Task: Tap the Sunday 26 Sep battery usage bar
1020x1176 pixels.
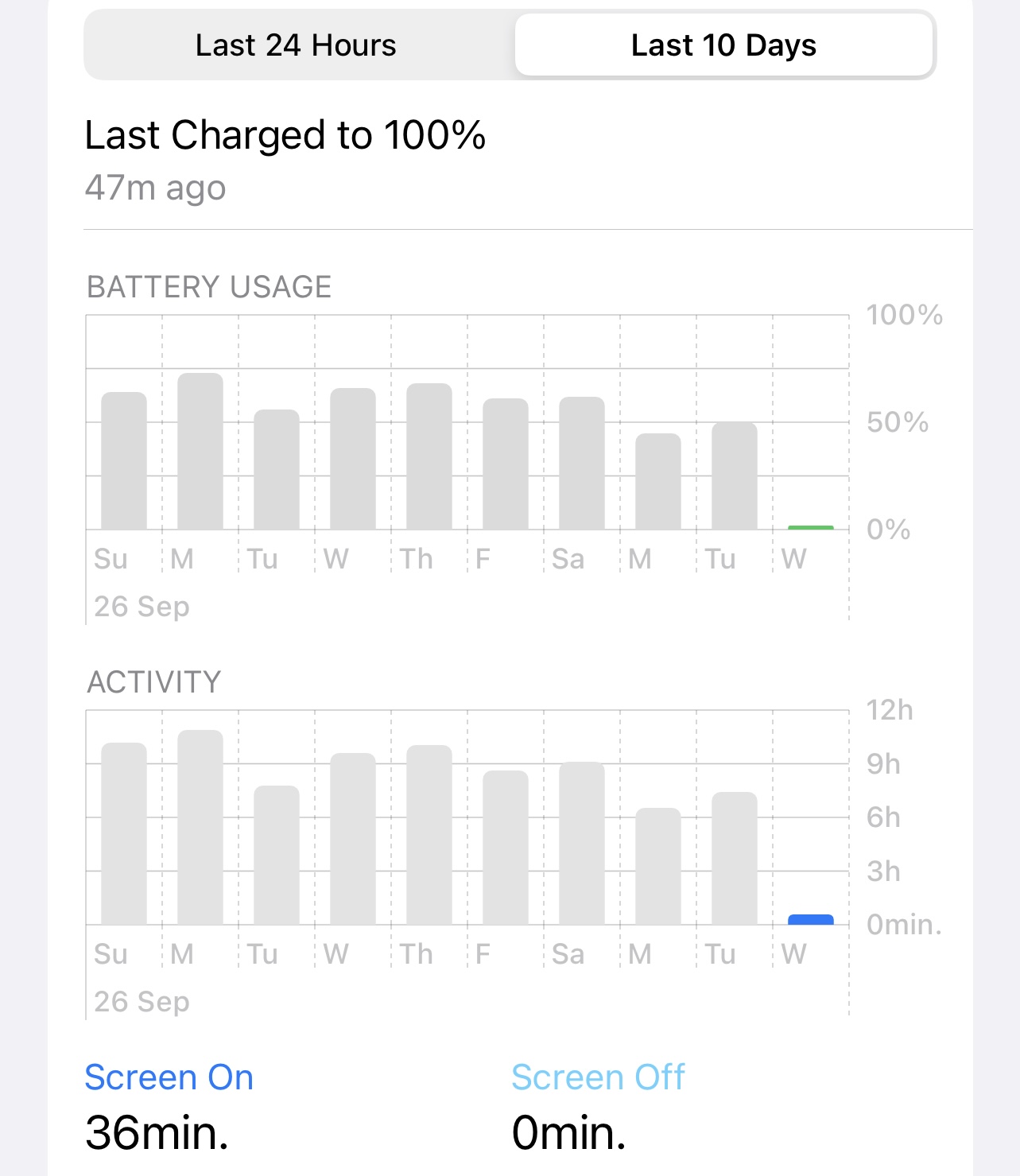Action: (124, 460)
